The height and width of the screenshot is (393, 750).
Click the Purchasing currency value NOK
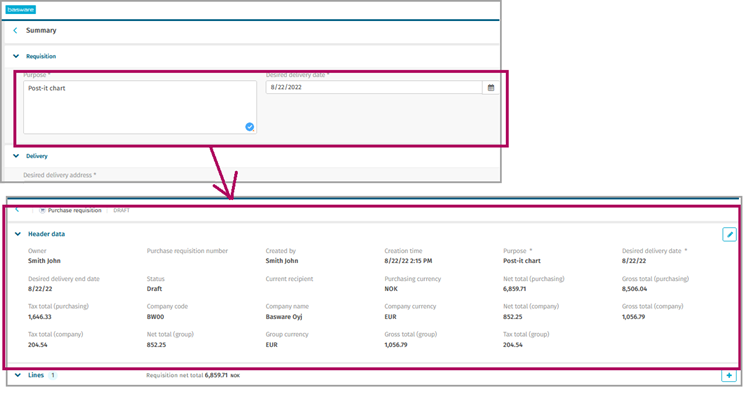point(391,289)
